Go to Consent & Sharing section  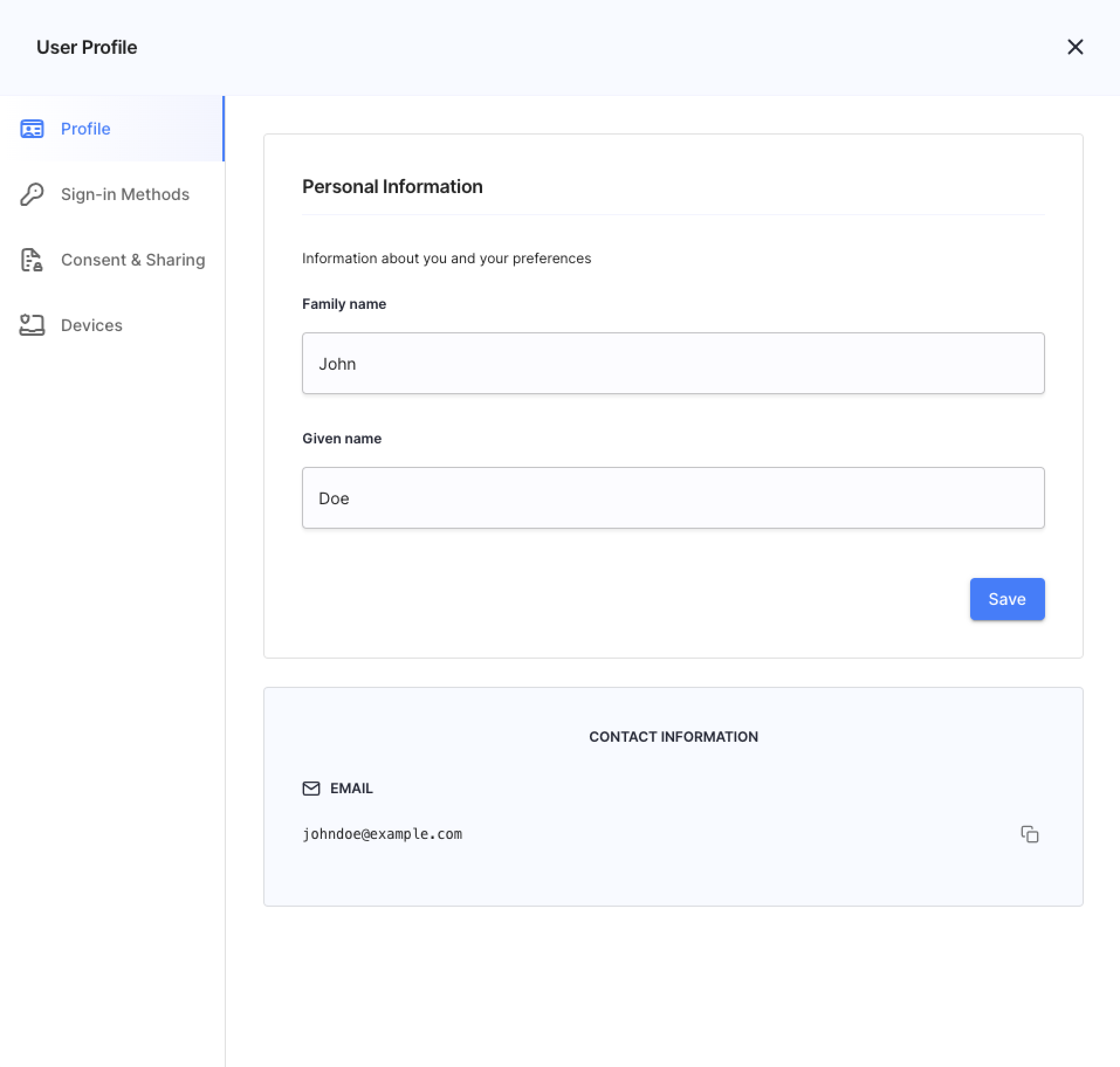point(112,260)
